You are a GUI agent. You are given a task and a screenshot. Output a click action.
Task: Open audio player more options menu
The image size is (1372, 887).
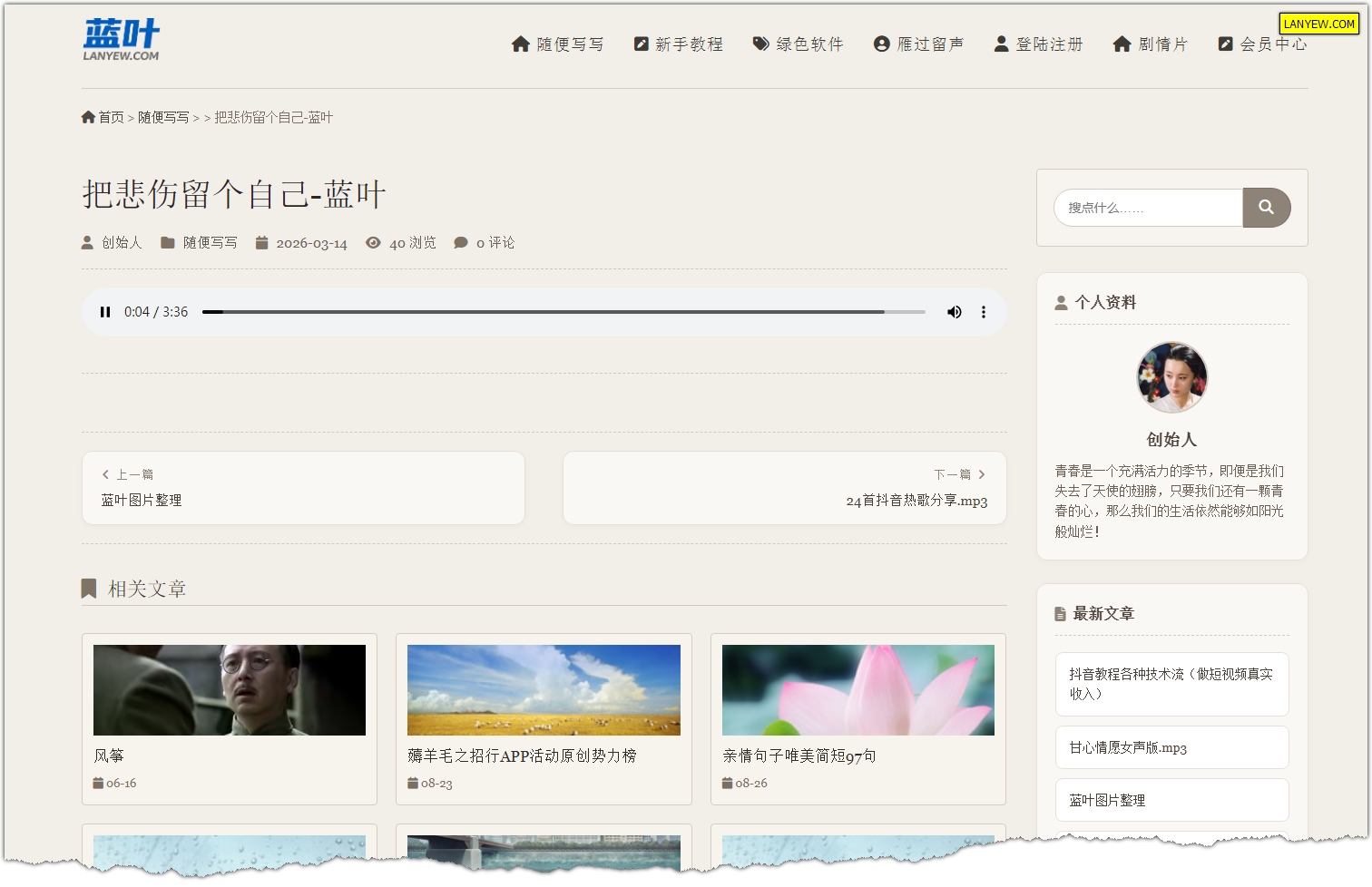984,312
